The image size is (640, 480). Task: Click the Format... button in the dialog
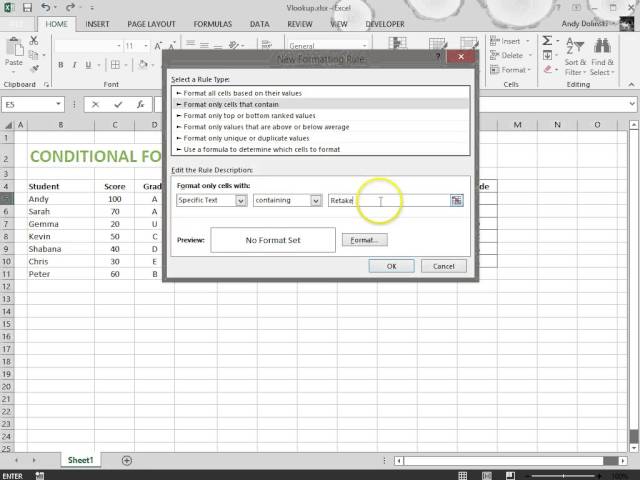364,240
